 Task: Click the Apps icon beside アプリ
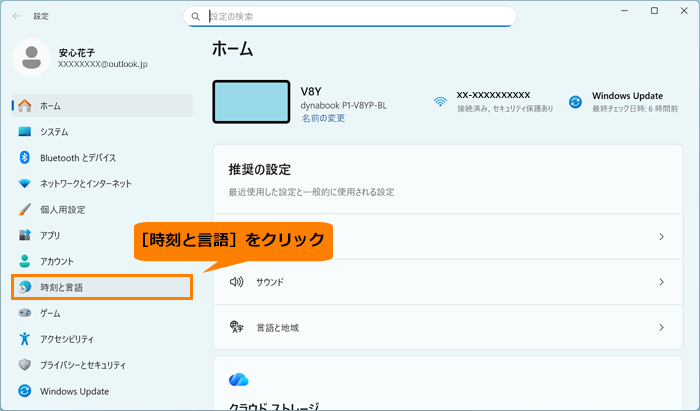[25, 235]
